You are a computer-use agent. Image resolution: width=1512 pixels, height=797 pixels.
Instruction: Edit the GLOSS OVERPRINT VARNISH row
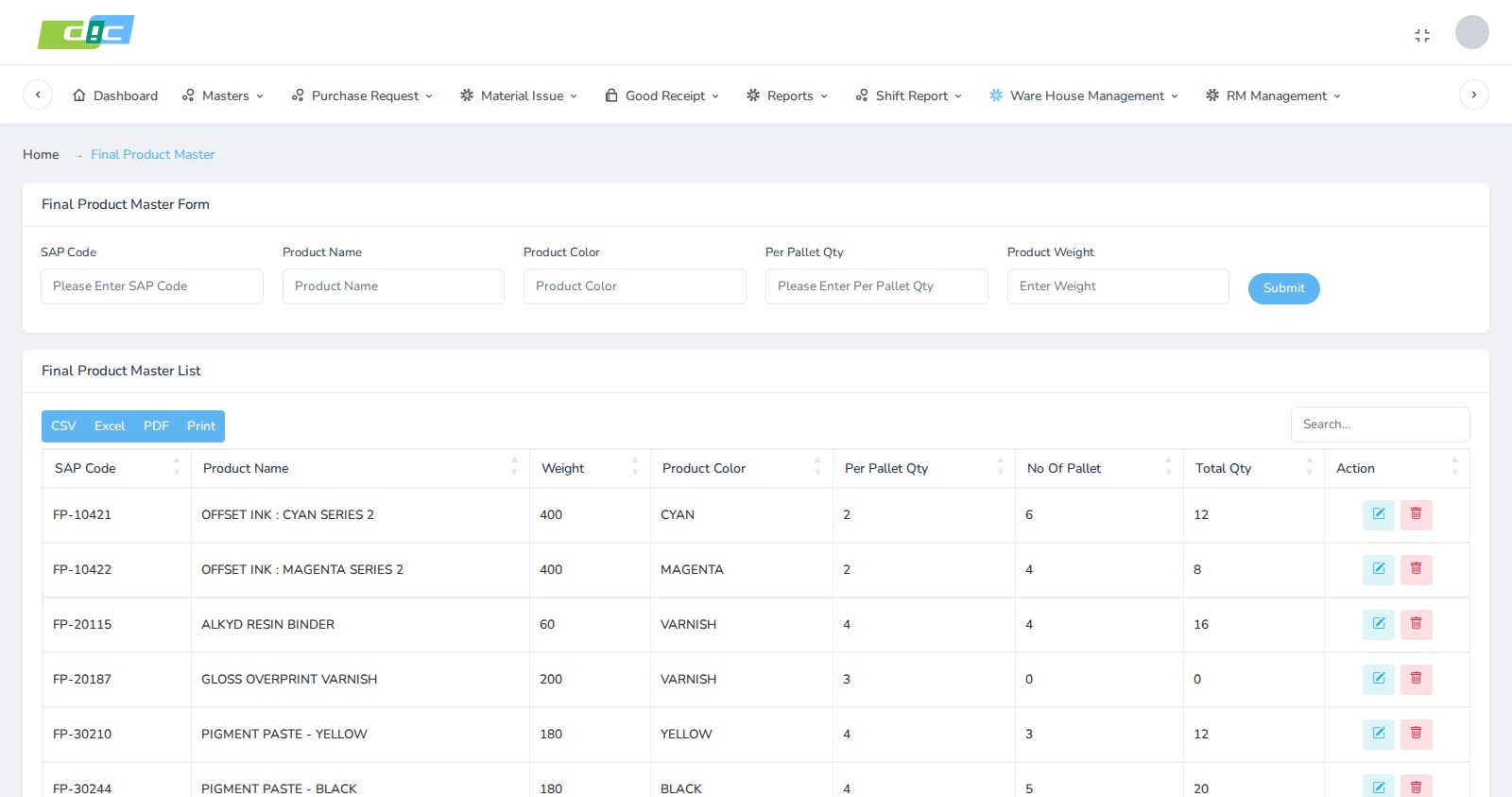click(1379, 679)
